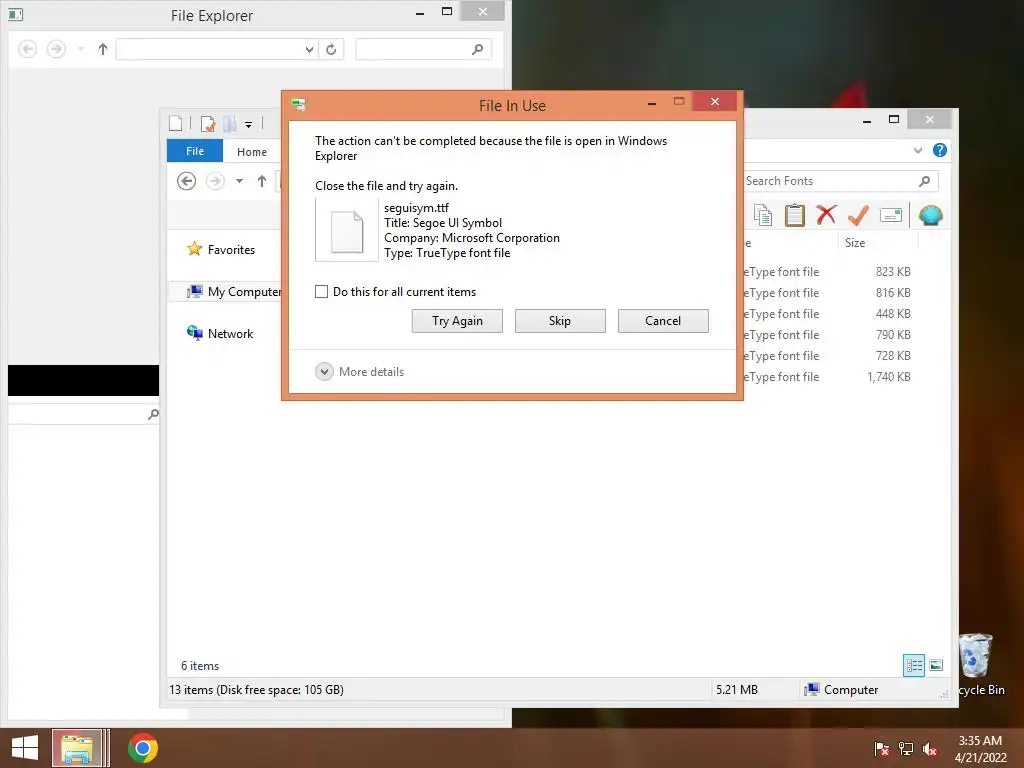This screenshot has width=1024, height=768.
Task: Select My Computer in navigation pane
Action: tap(234, 291)
